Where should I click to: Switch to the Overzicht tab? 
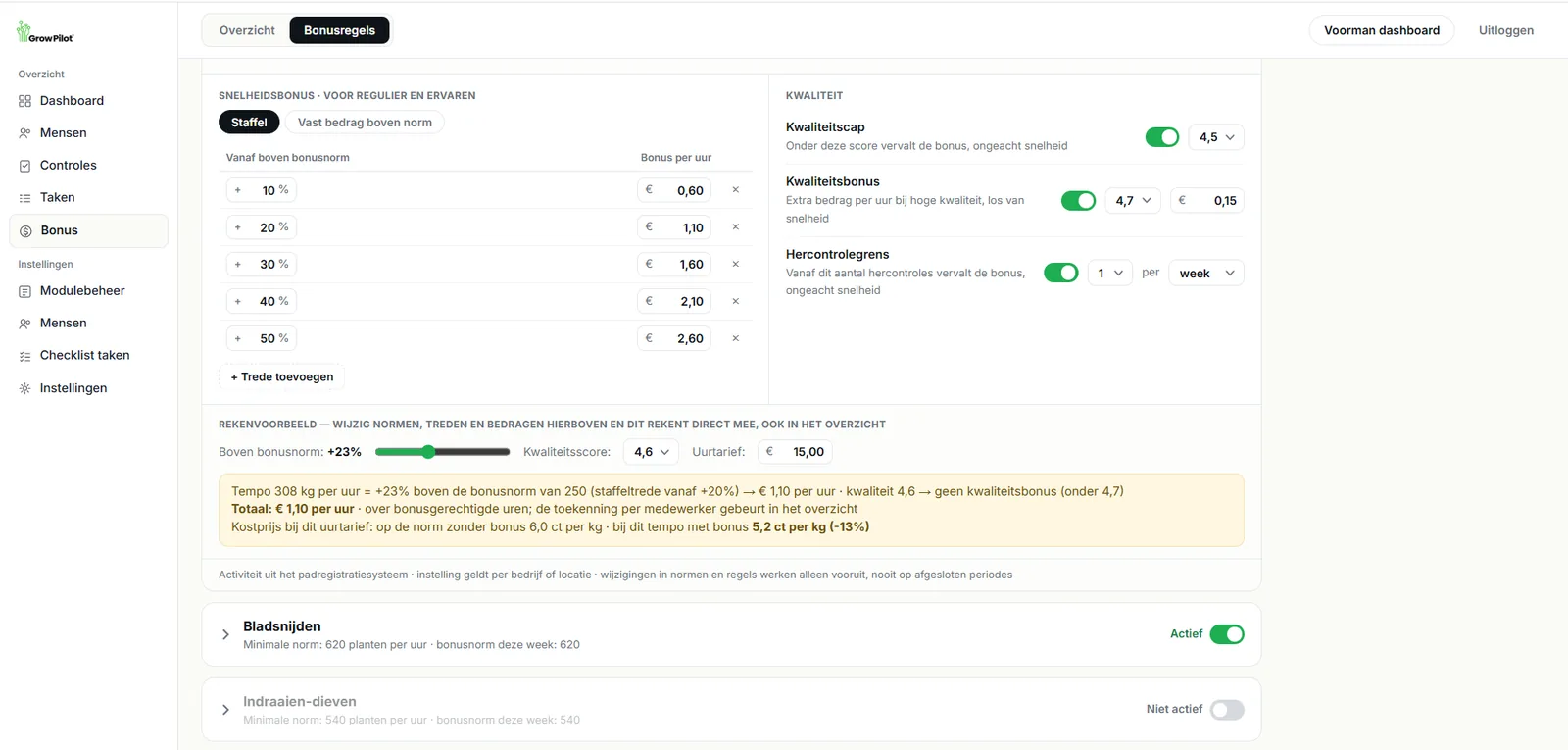click(x=247, y=30)
